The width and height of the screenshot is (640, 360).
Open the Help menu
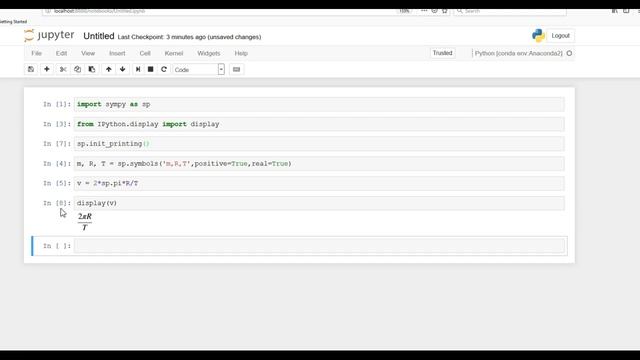pyautogui.click(x=241, y=53)
